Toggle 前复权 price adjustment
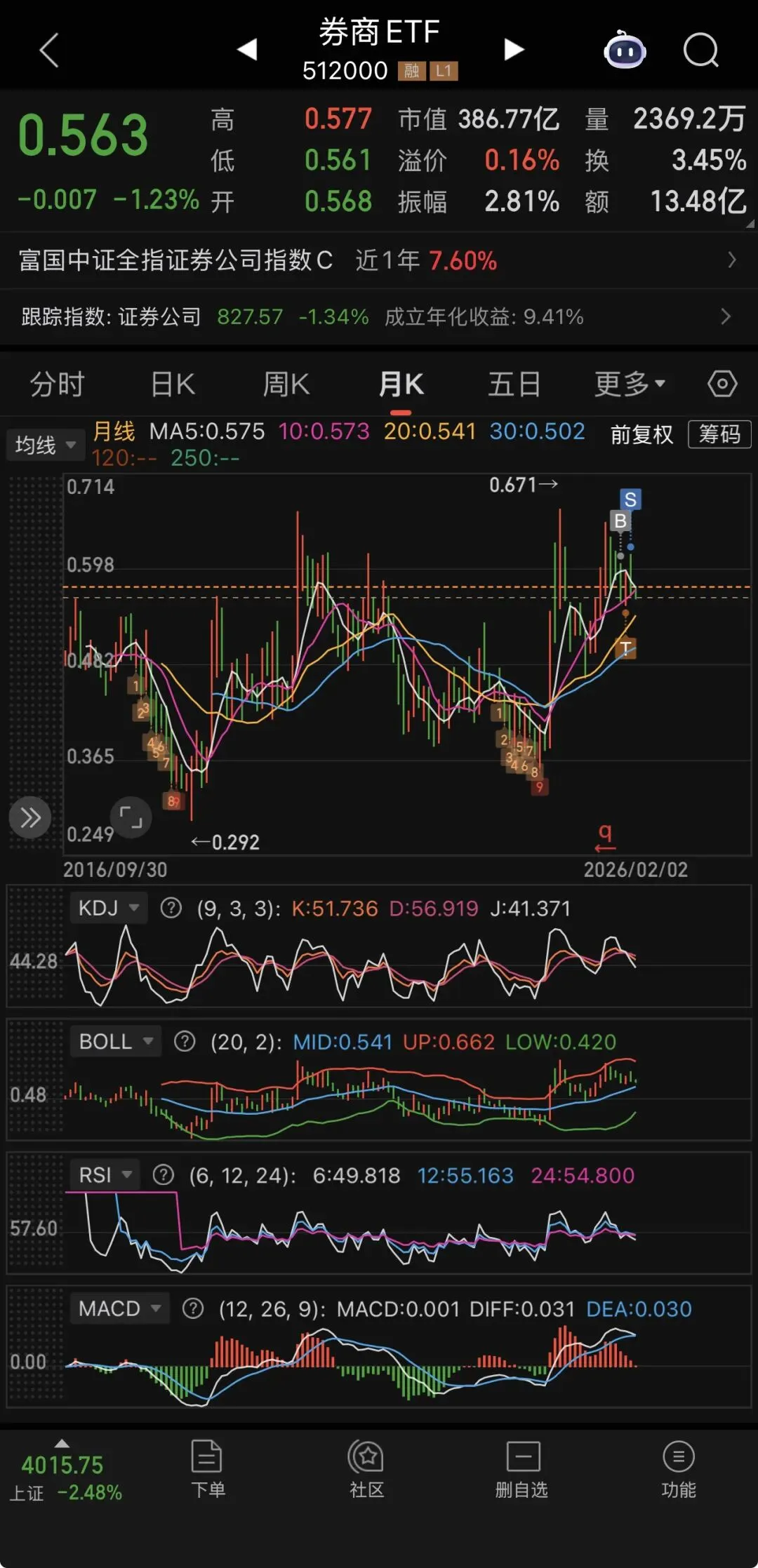 tap(641, 434)
